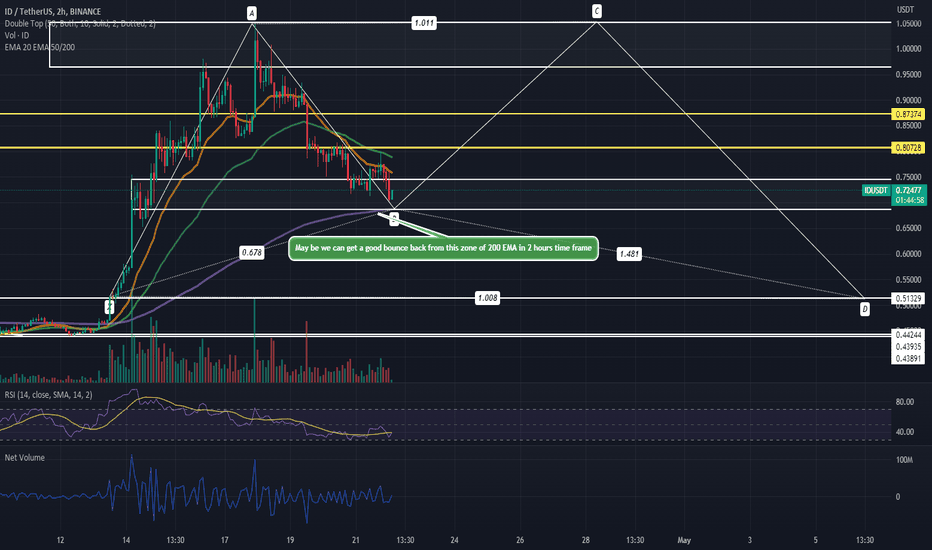
Task: Click date 26 on the time axis
Action: tap(520, 540)
